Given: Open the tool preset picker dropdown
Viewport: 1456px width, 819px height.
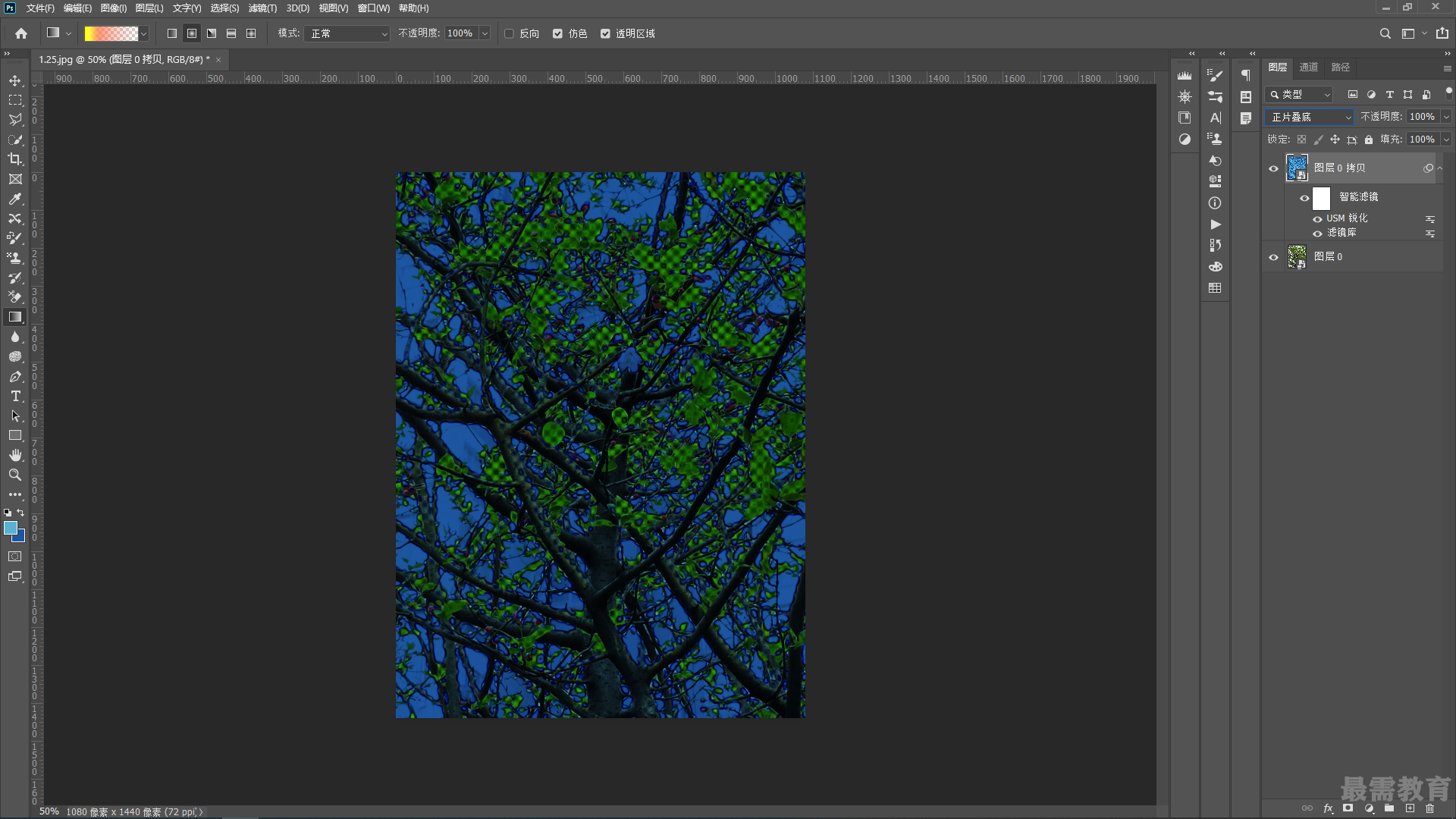Looking at the screenshot, I should coord(68,33).
